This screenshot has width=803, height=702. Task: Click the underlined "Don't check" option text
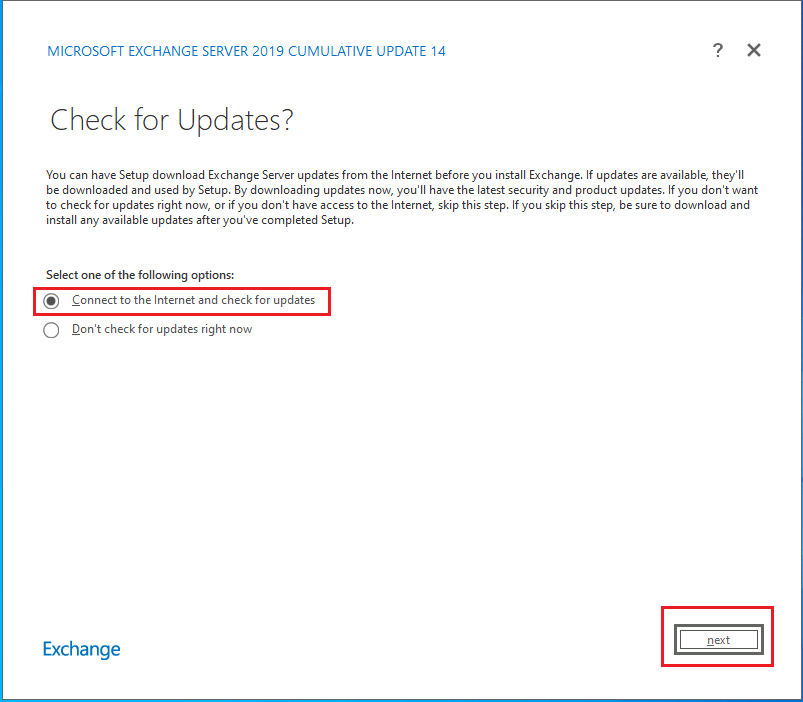tap(161, 328)
